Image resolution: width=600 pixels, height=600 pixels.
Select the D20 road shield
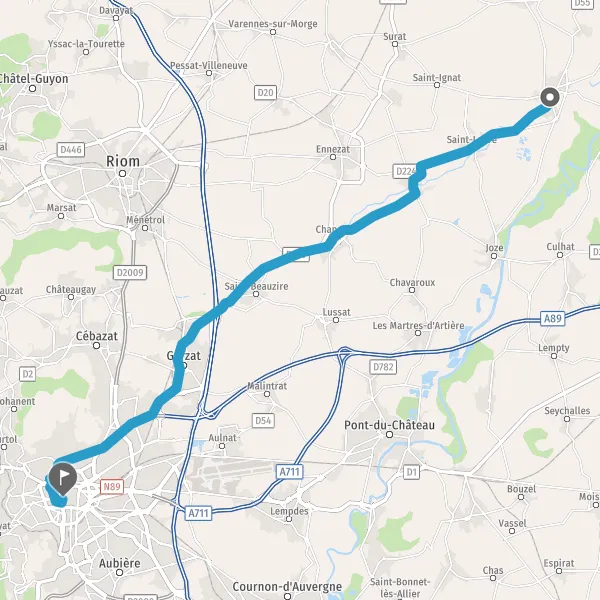point(265,93)
